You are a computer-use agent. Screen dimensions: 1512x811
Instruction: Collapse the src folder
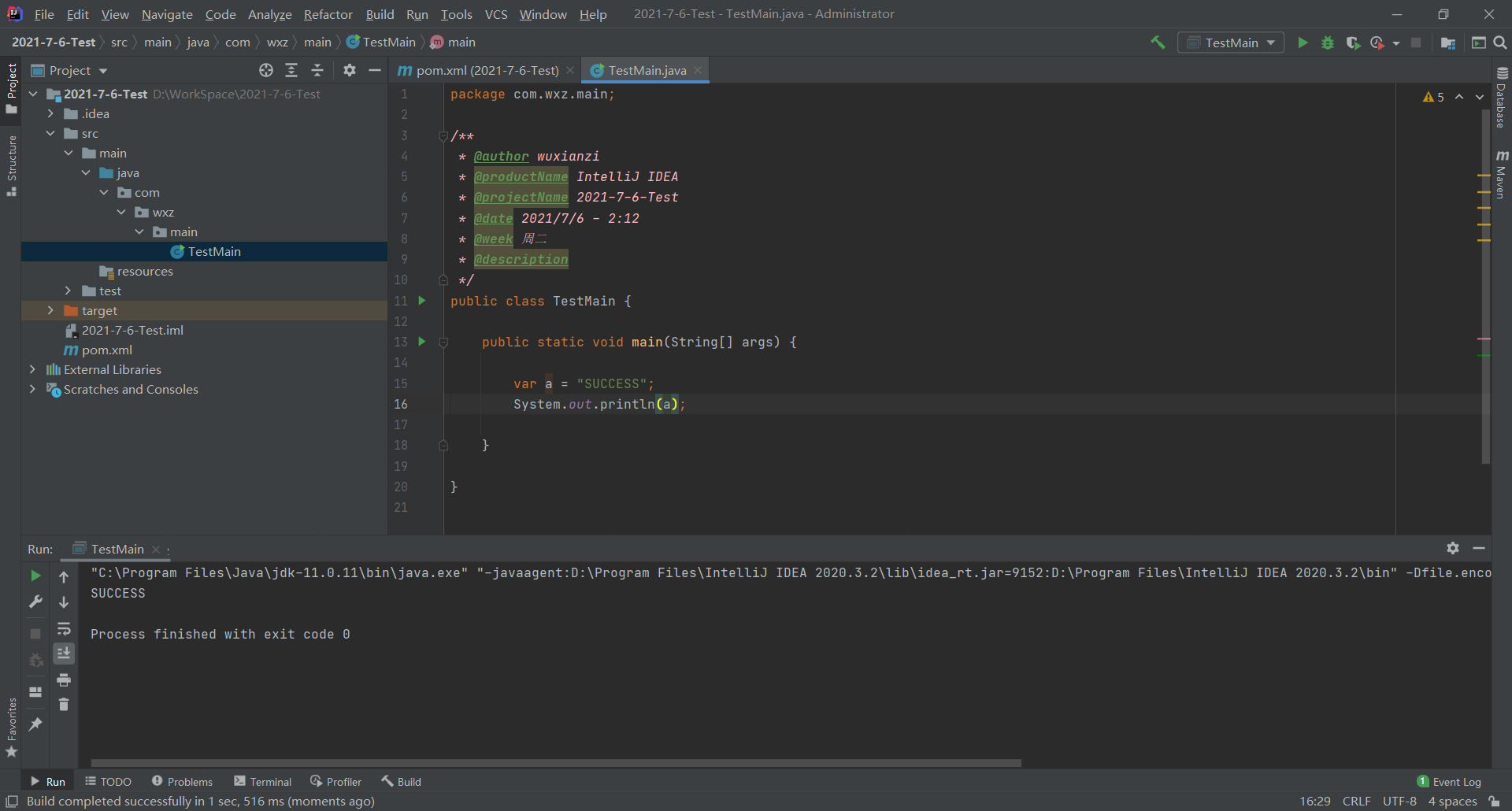[x=50, y=133]
